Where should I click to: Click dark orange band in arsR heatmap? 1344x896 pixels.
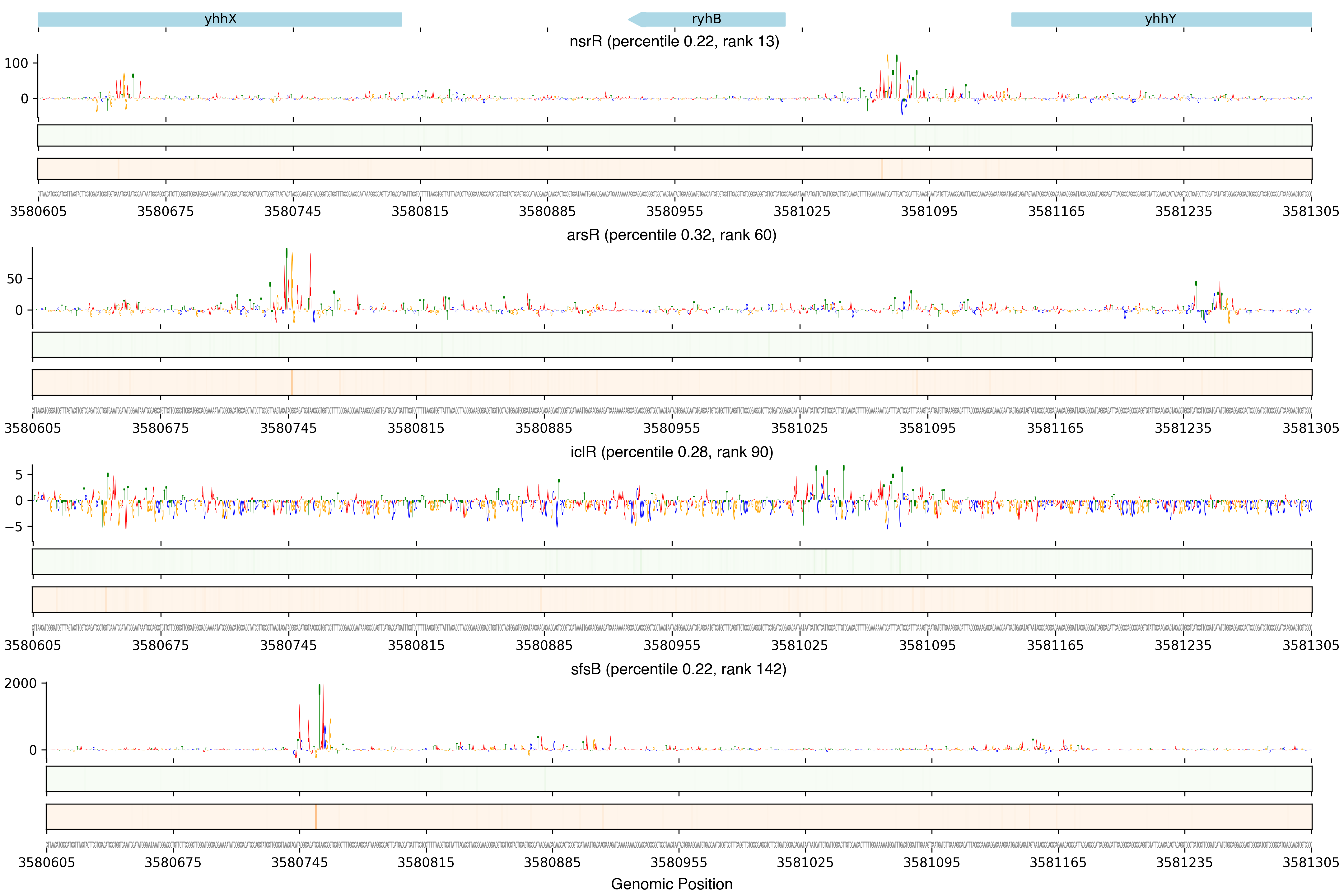tap(292, 382)
